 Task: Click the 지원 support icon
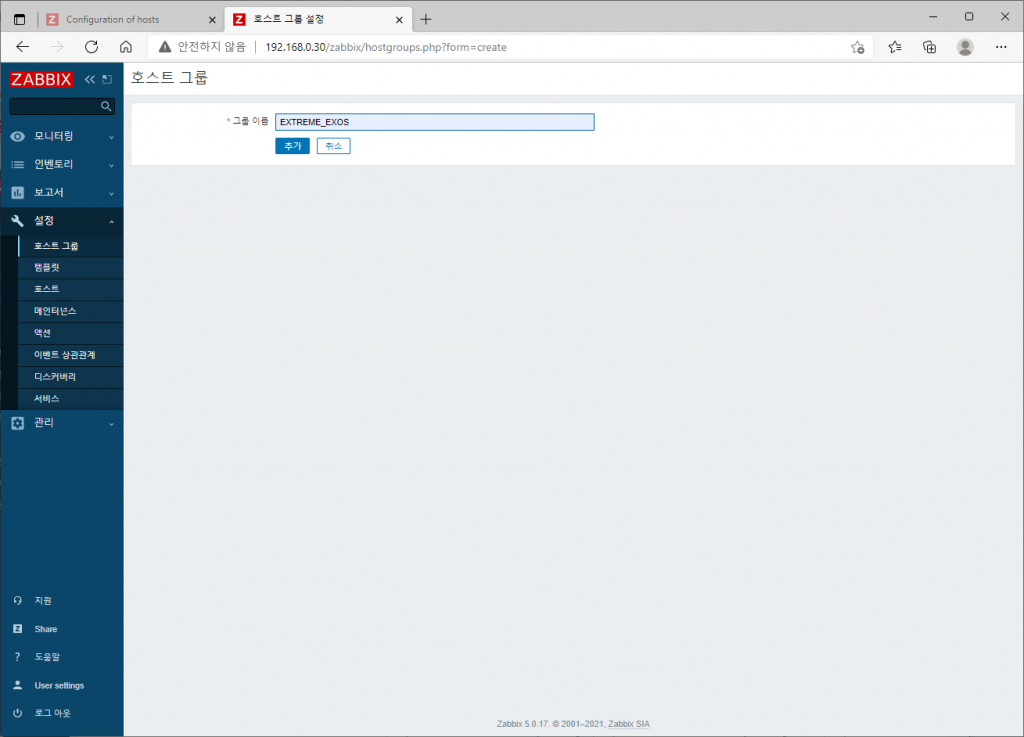click(19, 600)
